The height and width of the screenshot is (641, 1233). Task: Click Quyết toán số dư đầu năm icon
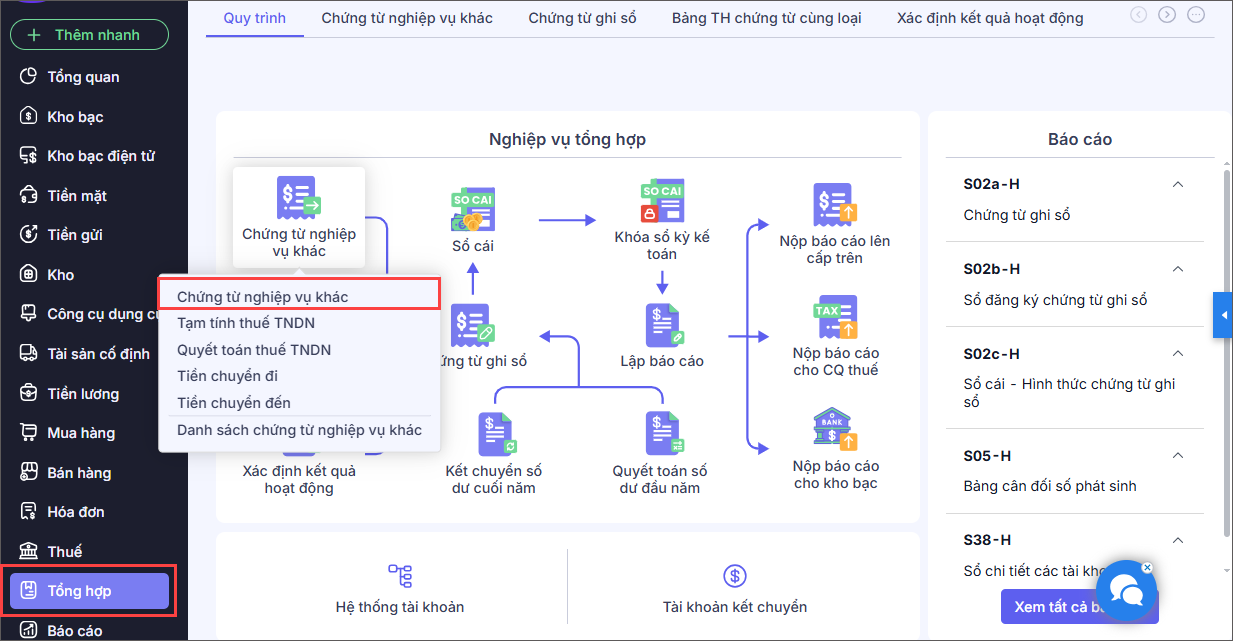[x=662, y=434]
